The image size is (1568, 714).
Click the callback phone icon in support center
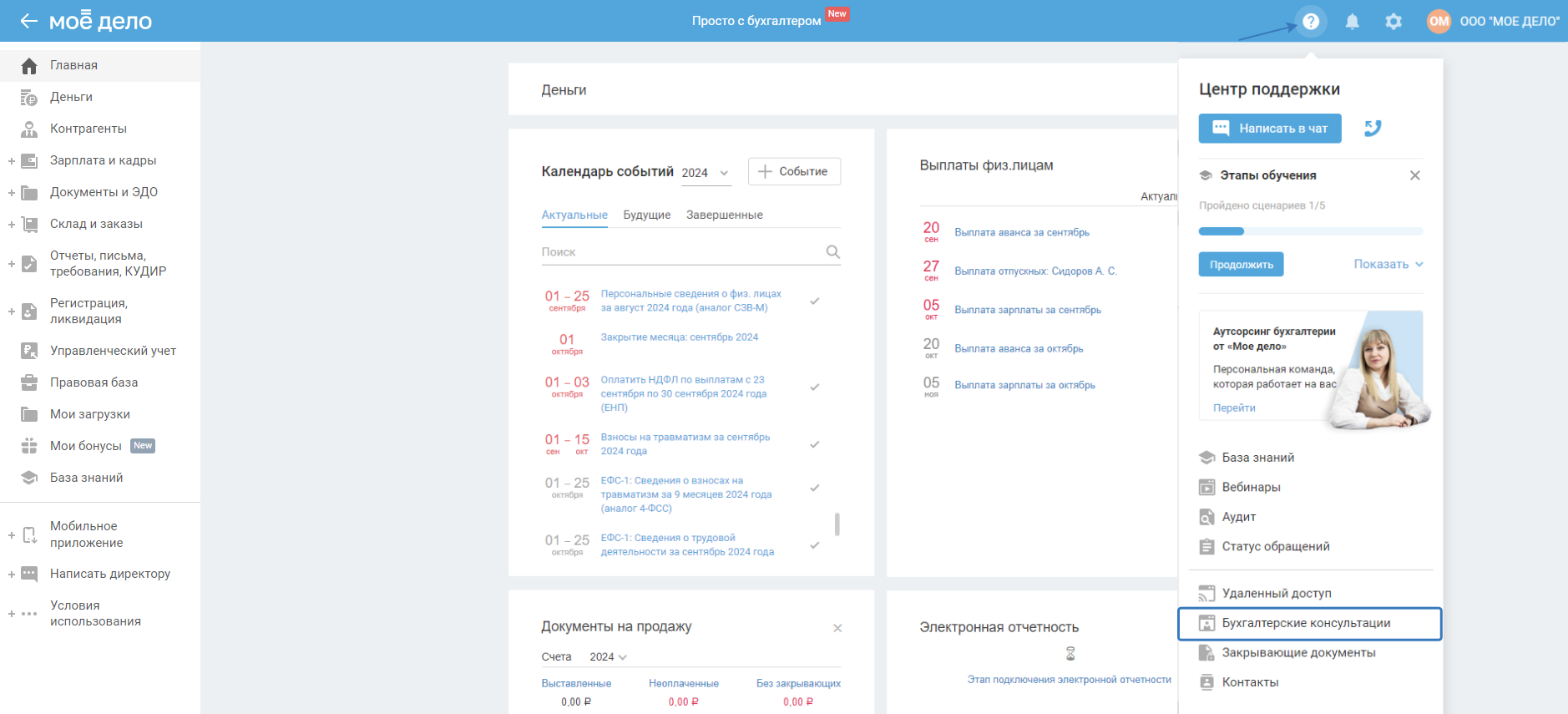pyautogui.click(x=1373, y=128)
